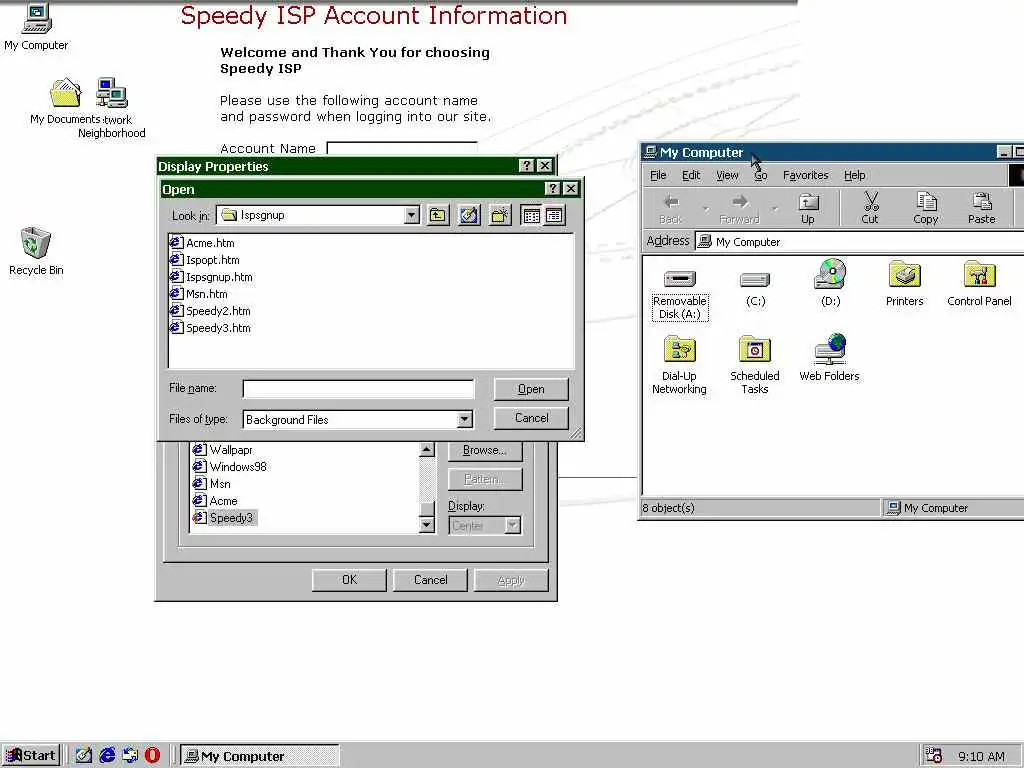The image size is (1024, 768).
Task: Click into the File name input field
Action: point(358,389)
